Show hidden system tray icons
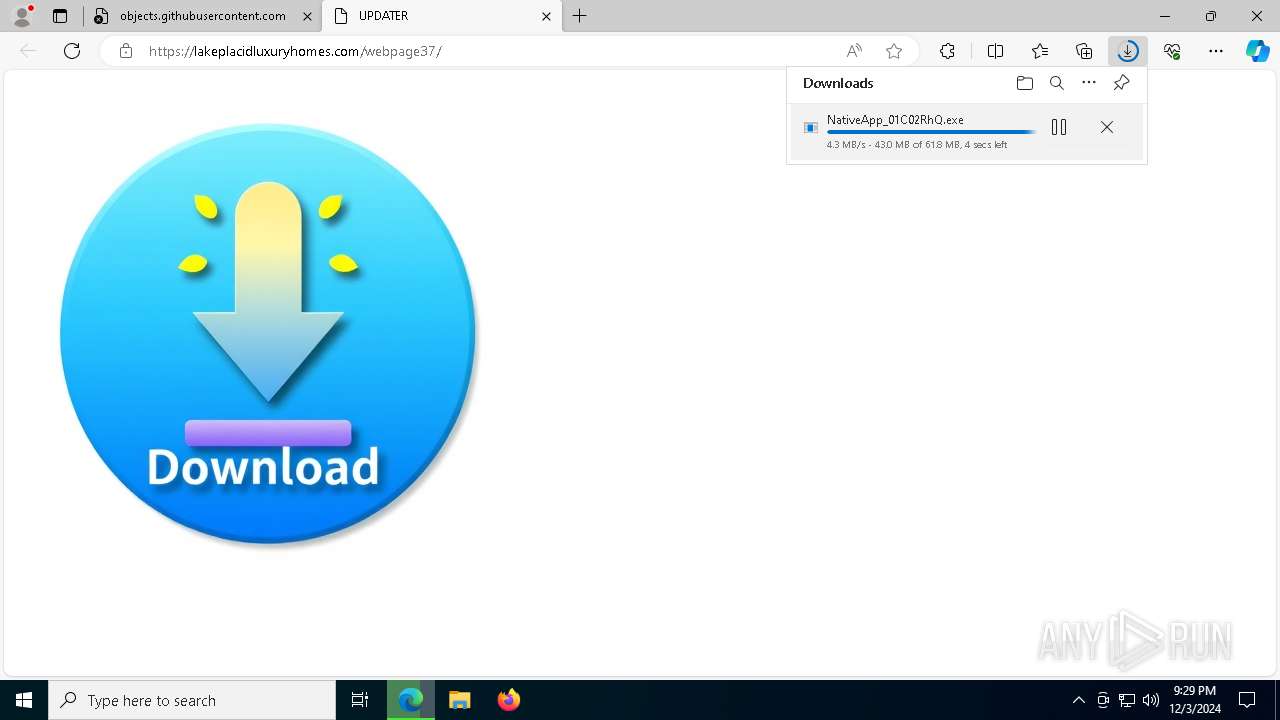 1078,700
